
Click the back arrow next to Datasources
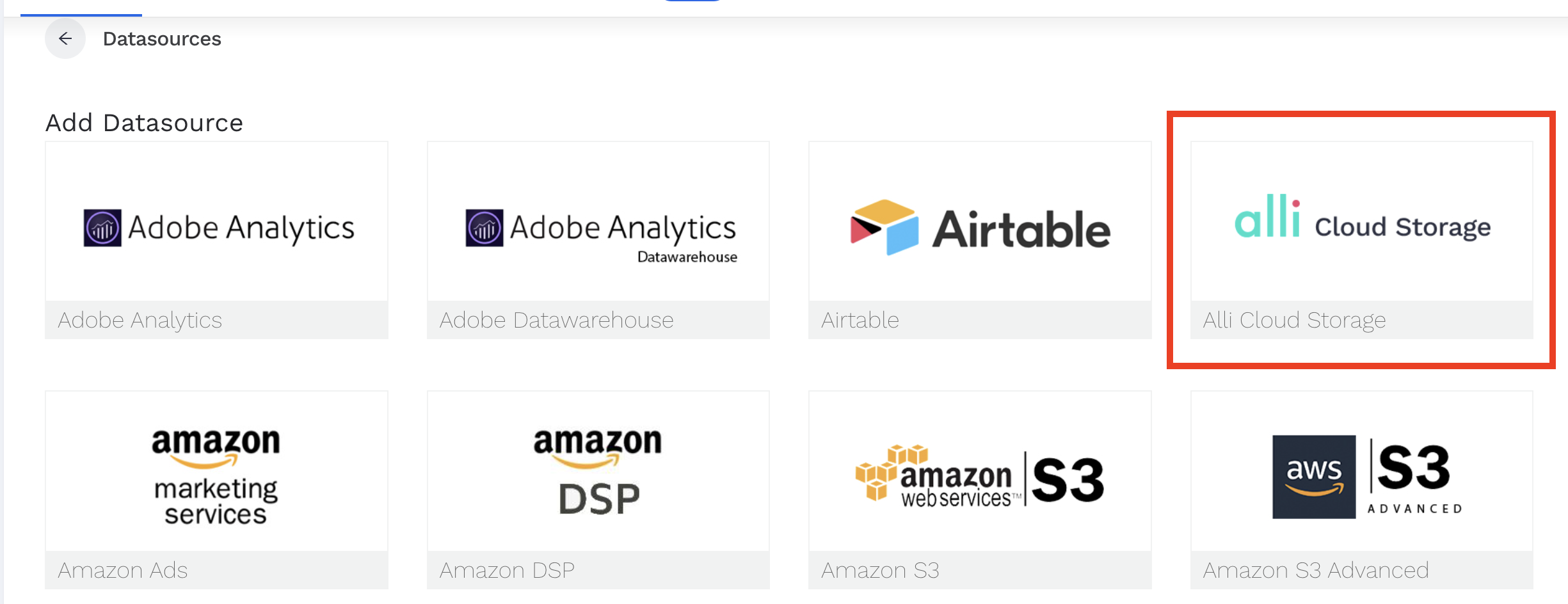pyautogui.click(x=65, y=38)
